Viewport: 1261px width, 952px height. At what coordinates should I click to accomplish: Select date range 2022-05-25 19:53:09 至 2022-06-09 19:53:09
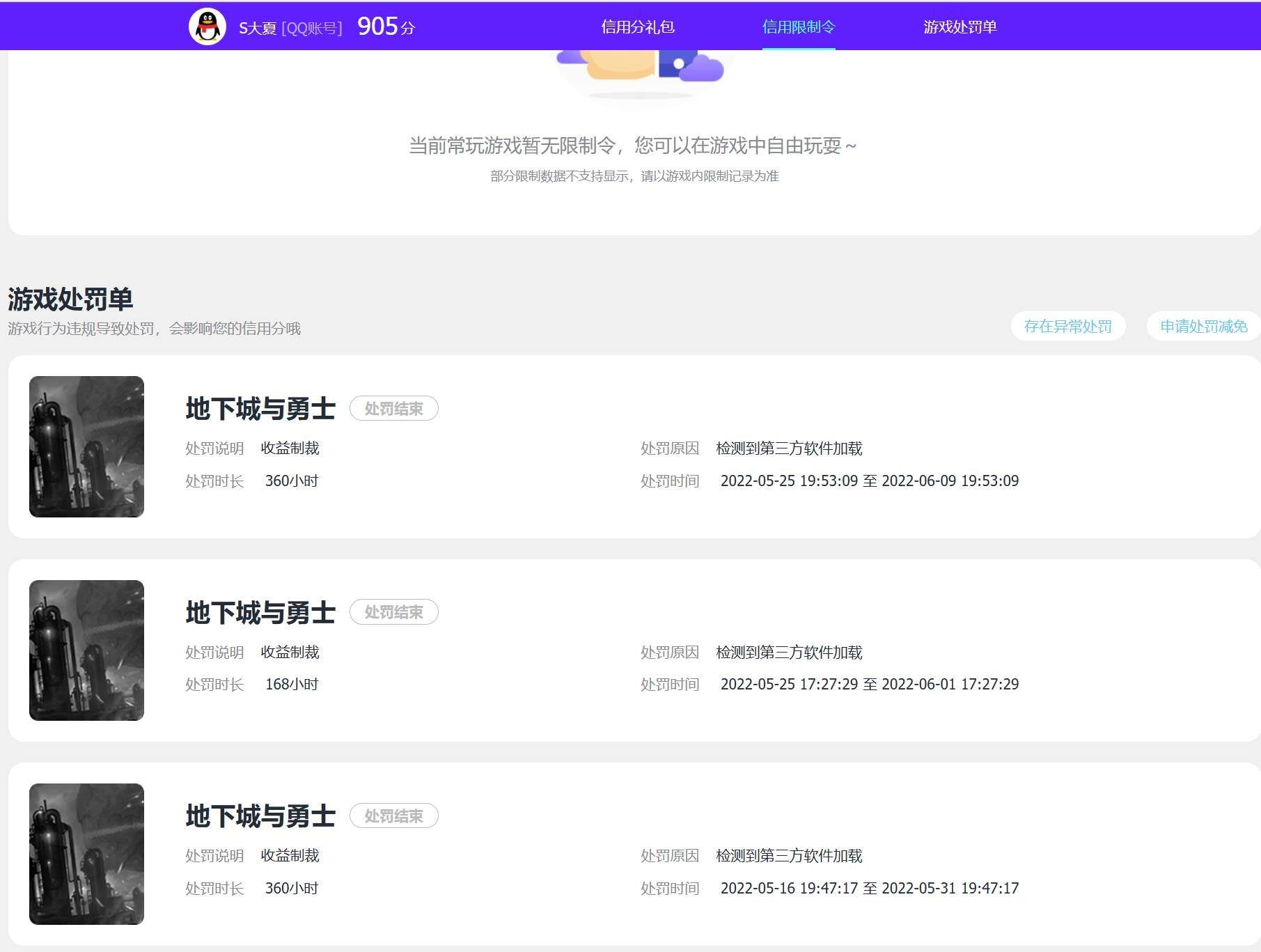(870, 481)
